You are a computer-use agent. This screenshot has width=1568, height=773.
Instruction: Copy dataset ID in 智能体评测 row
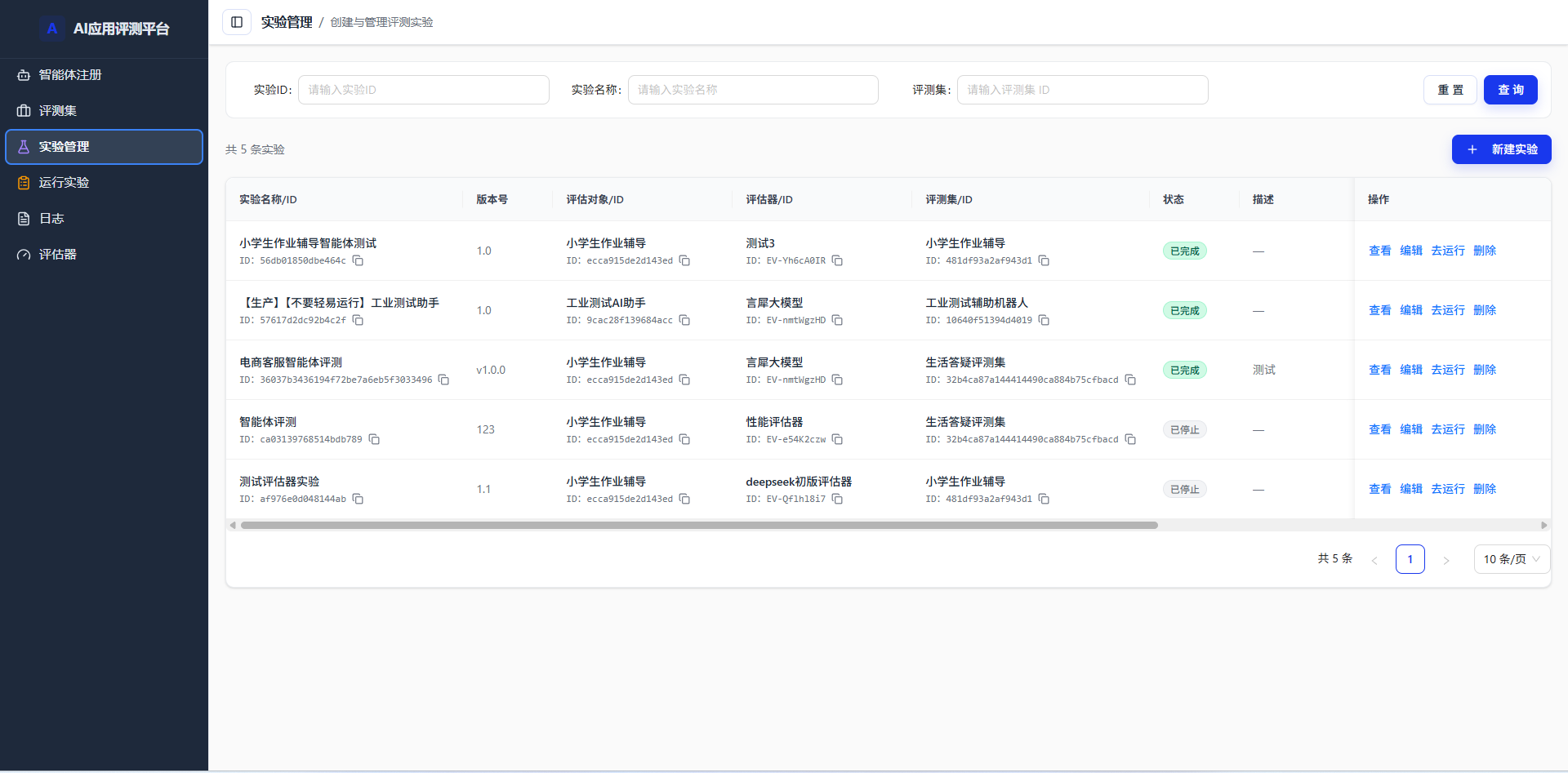(x=1130, y=439)
